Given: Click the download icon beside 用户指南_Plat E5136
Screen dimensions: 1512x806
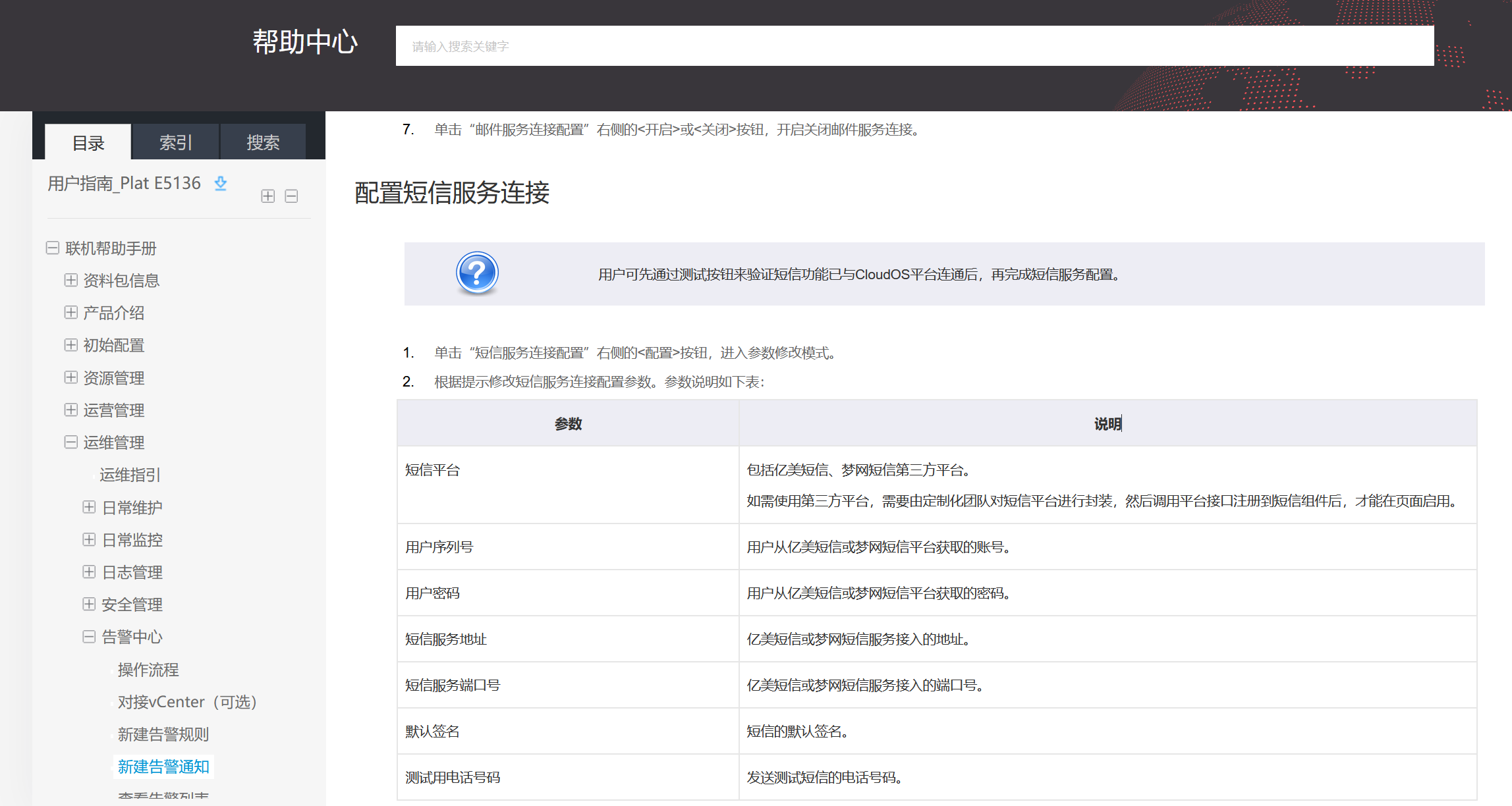Looking at the screenshot, I should point(221,184).
